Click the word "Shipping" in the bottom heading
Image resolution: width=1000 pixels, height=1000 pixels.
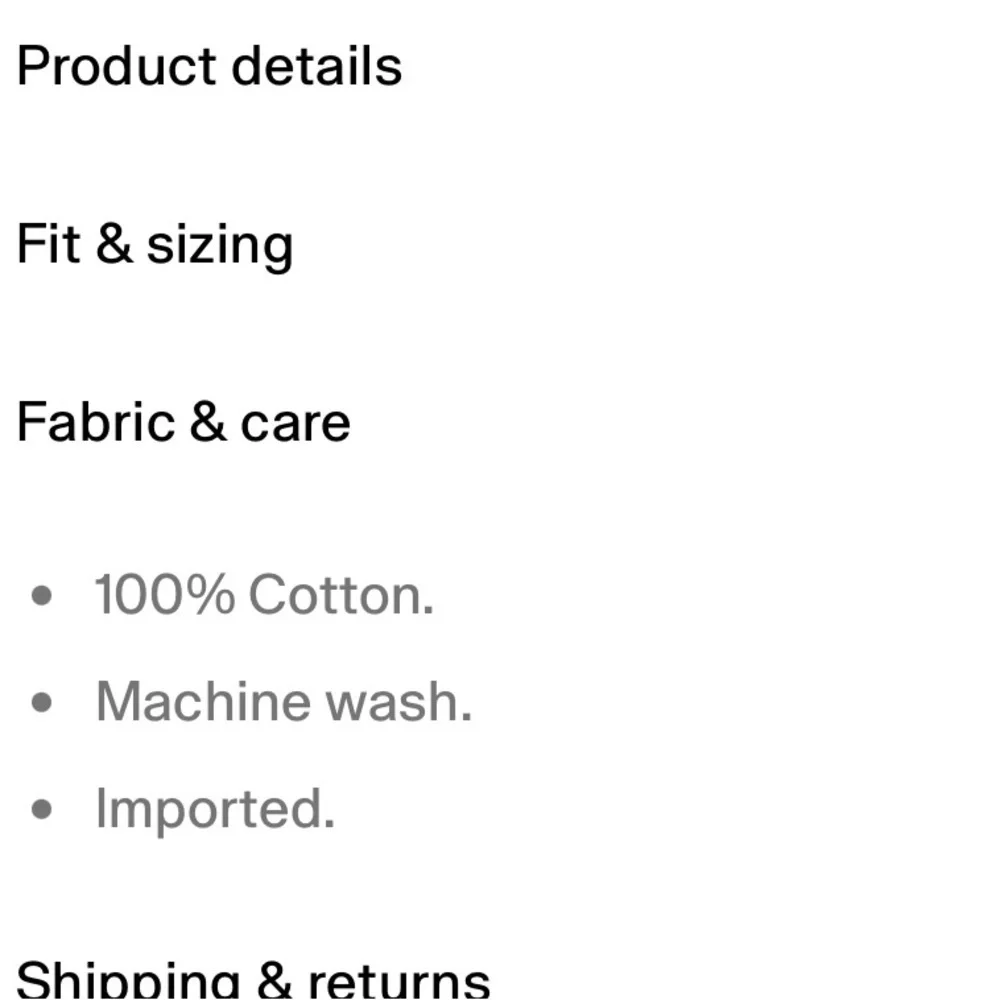coord(128,980)
